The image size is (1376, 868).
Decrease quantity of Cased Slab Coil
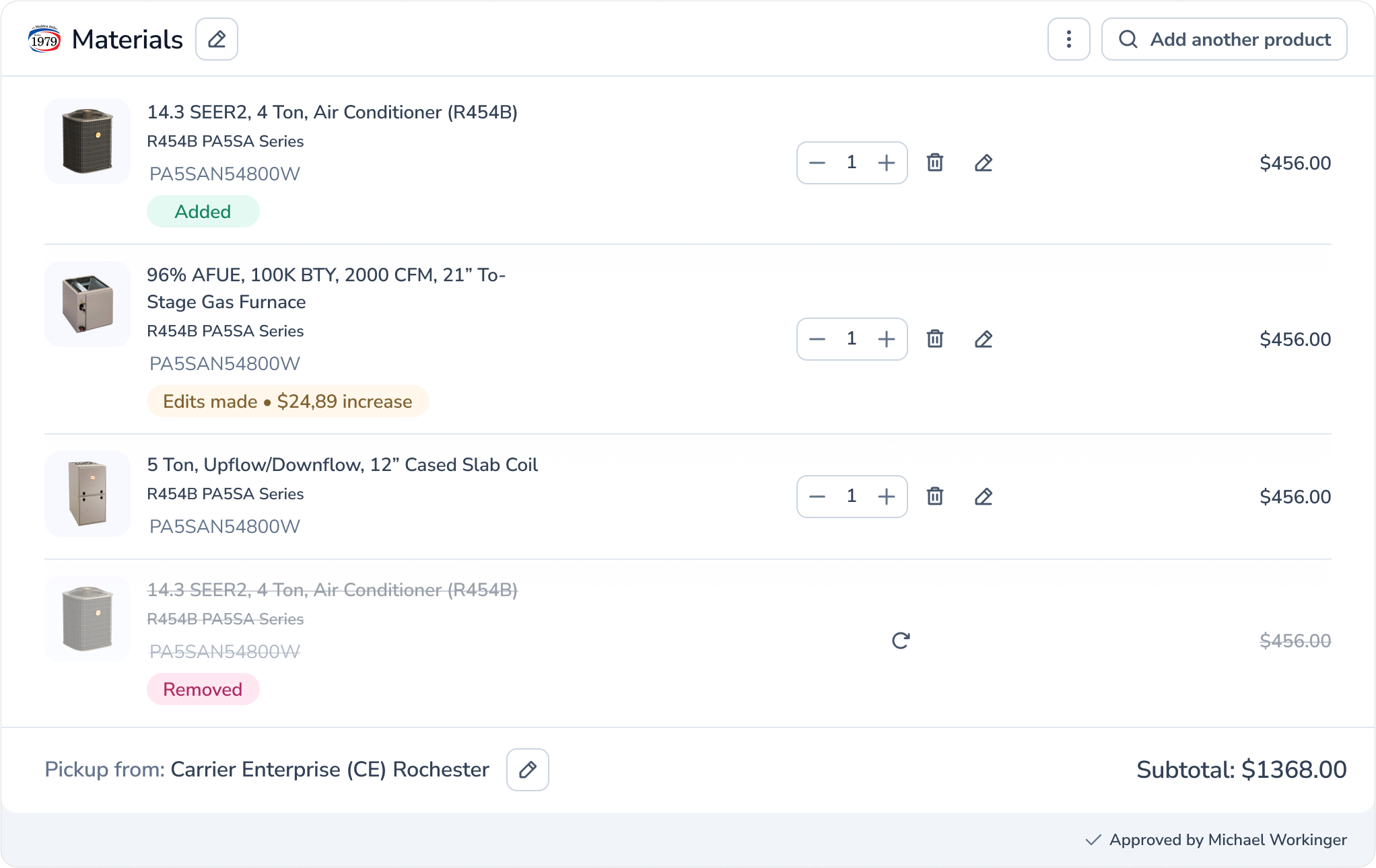click(817, 497)
